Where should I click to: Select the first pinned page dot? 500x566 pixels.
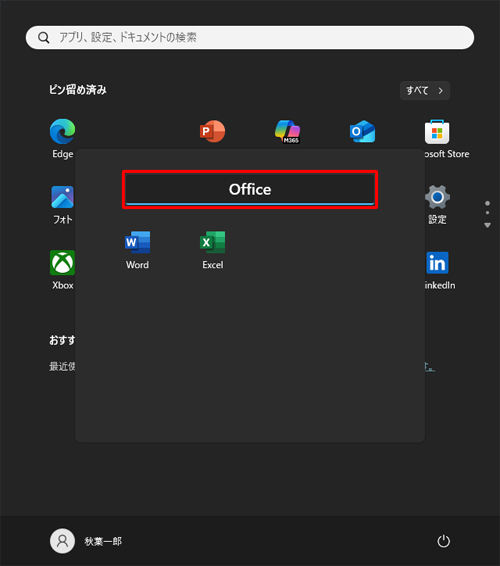pos(487,203)
